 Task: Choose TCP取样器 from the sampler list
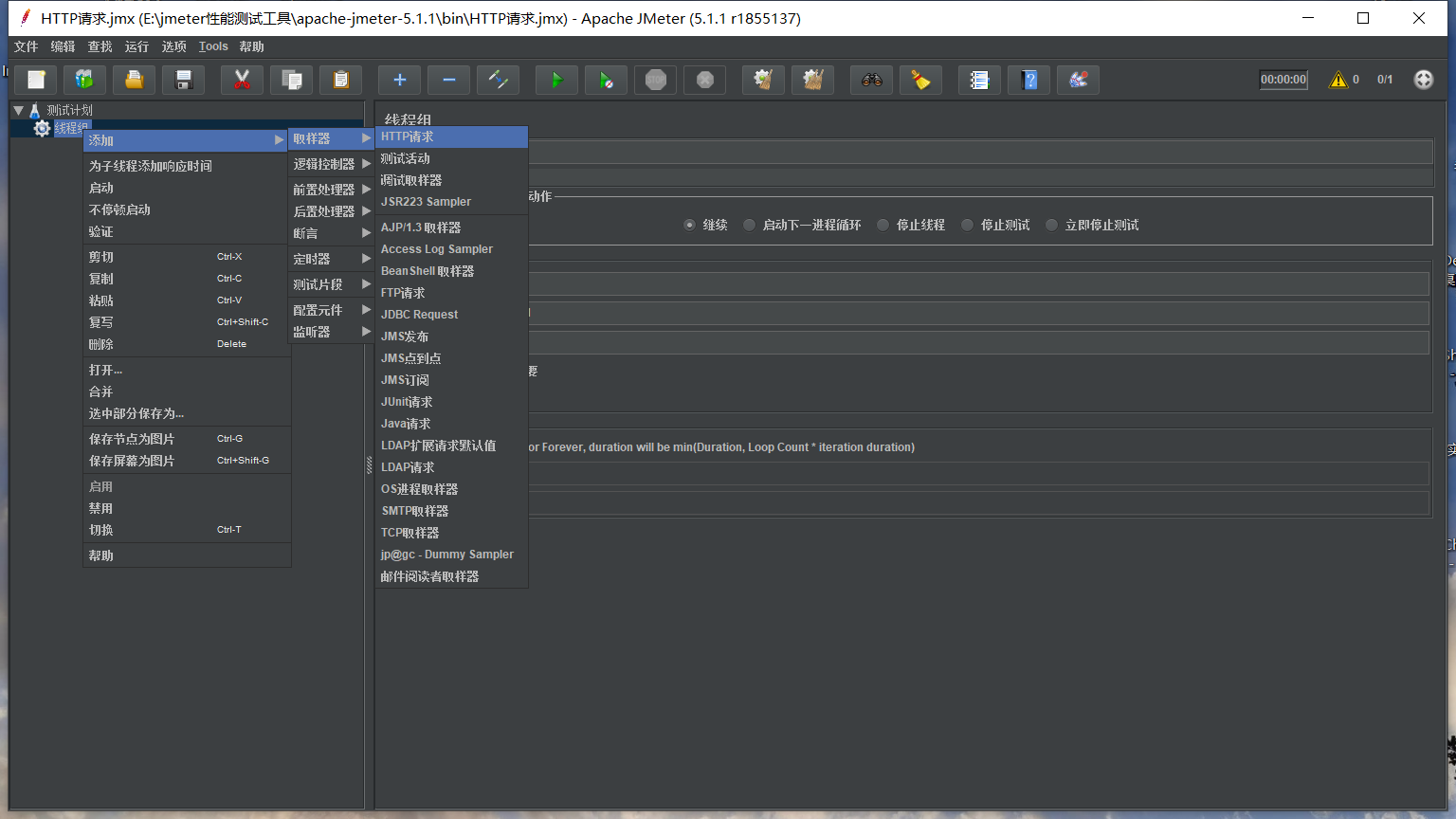point(452,533)
